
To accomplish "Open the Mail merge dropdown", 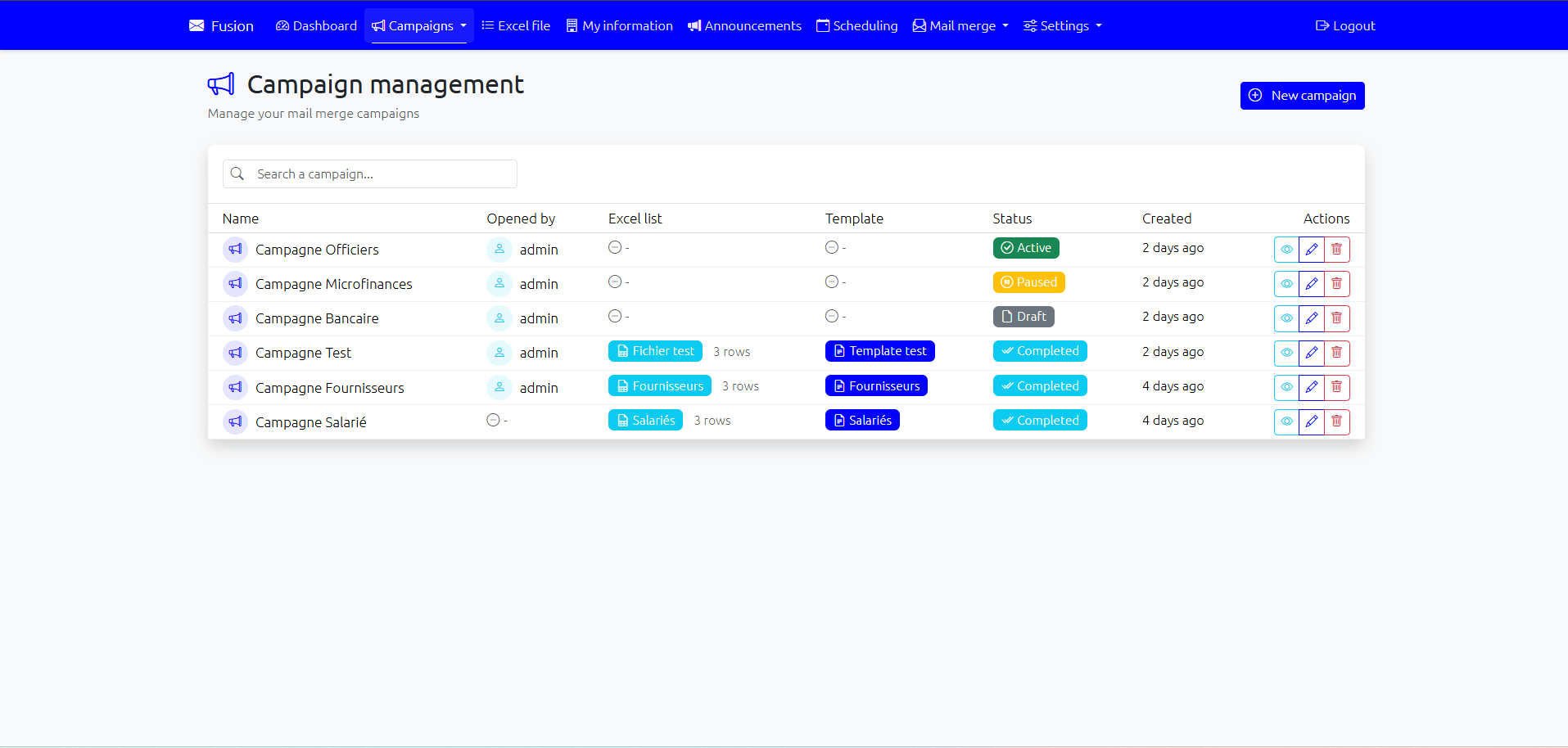I will [x=960, y=25].
